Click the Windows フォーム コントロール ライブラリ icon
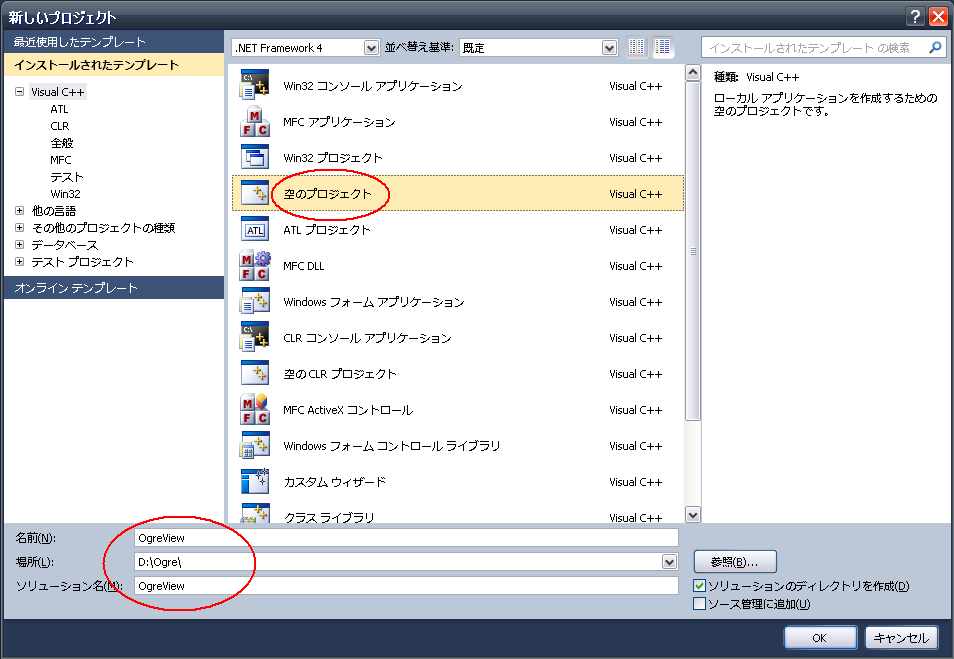Image resolution: width=954 pixels, height=659 pixels. coord(254,445)
